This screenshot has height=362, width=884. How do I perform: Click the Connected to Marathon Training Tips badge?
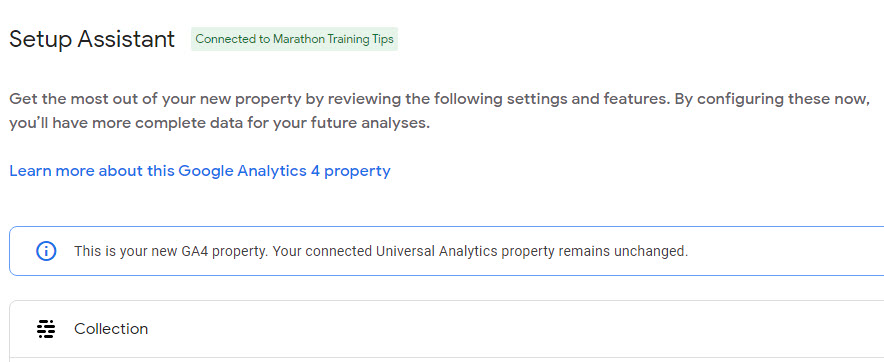pos(294,39)
